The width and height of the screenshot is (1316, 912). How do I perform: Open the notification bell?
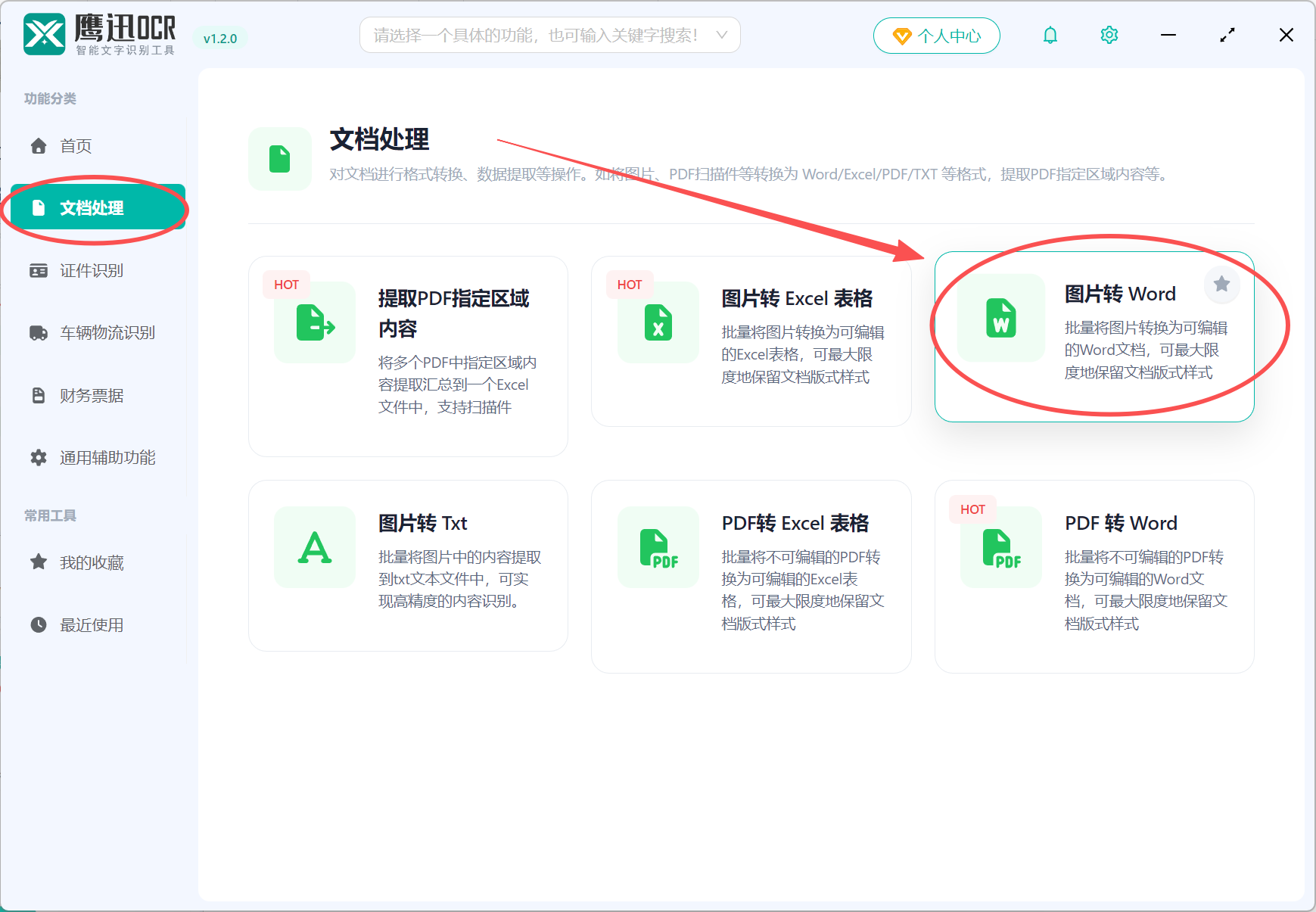point(1050,34)
